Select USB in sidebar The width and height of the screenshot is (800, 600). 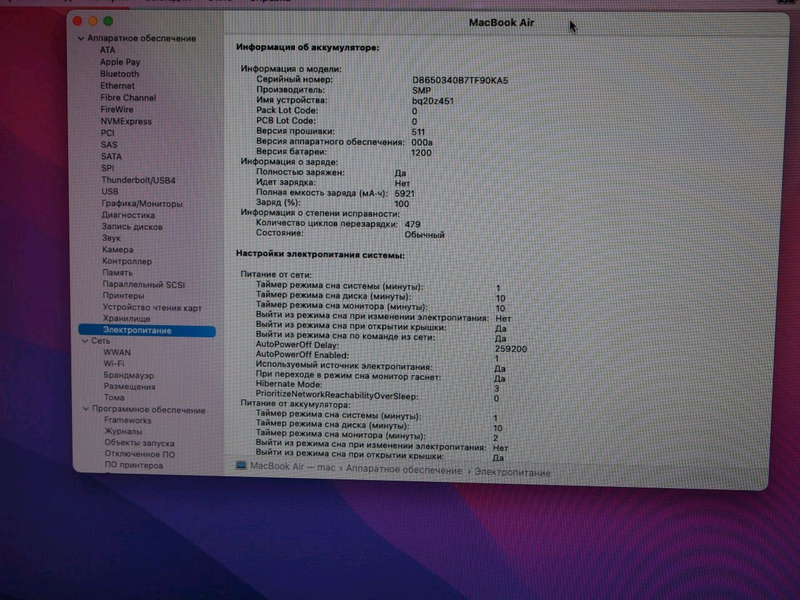pos(110,191)
